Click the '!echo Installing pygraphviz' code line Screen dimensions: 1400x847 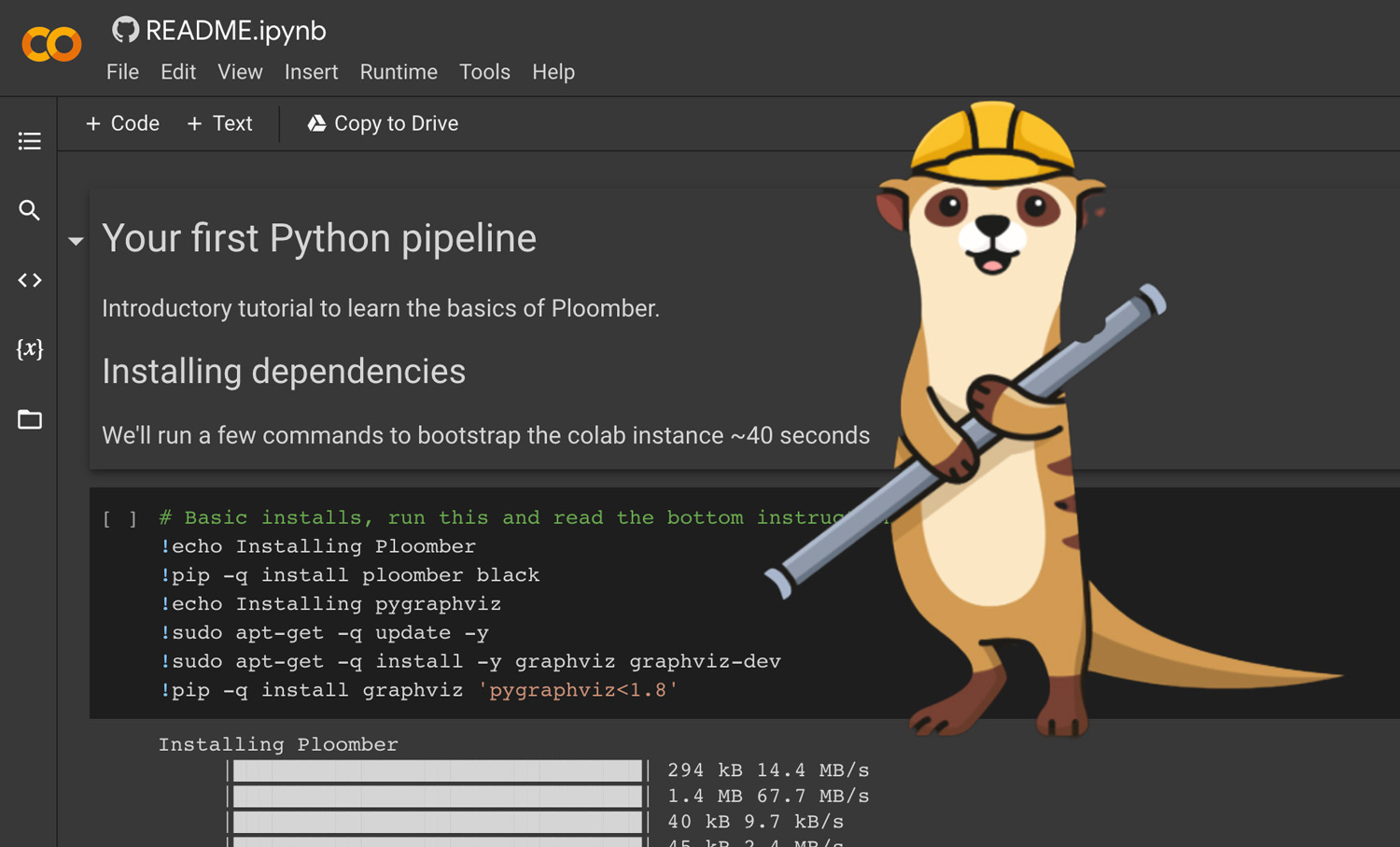330,604
